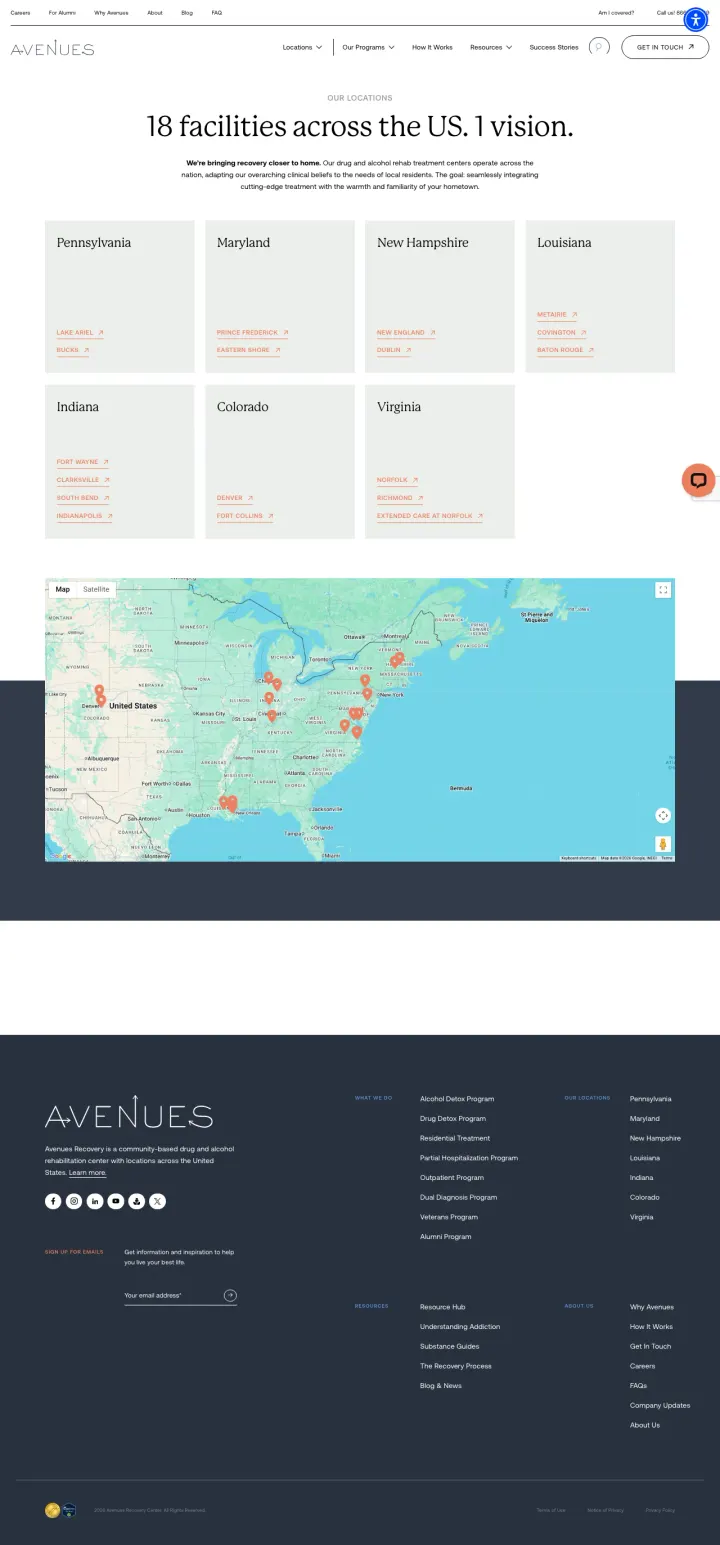Open Avenues X (Twitter) icon
Image resolution: width=720 pixels, height=1545 pixels.
tap(158, 1201)
